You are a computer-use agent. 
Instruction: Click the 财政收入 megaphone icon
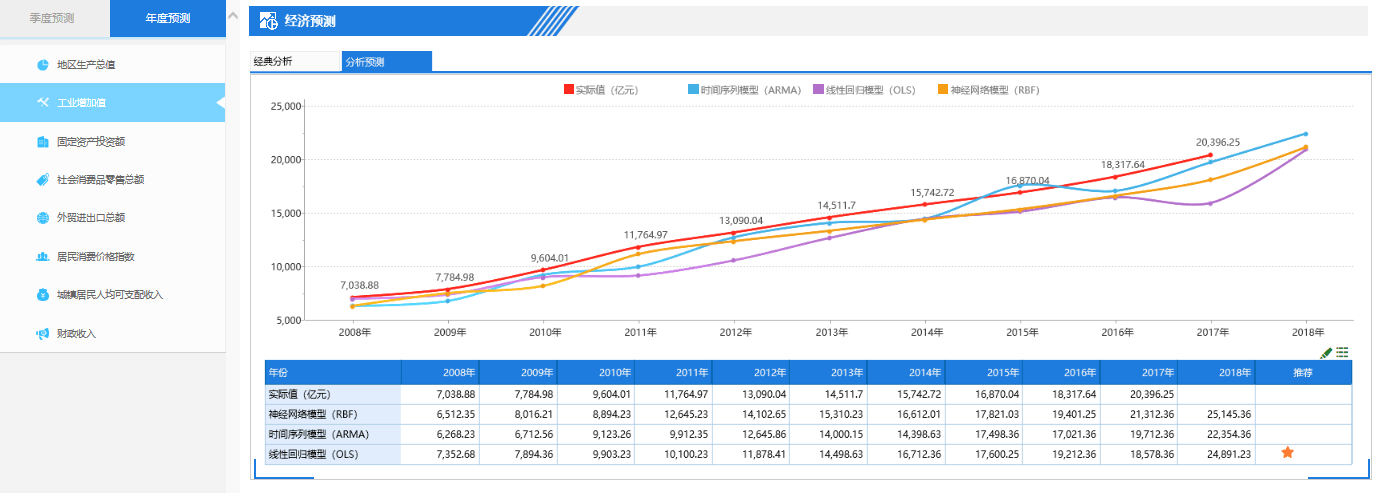point(43,333)
